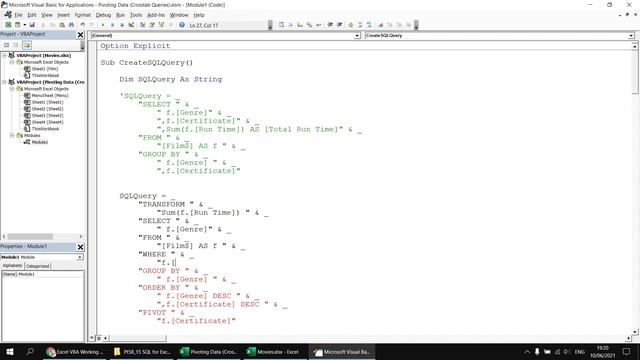The image size is (640, 360).
Task: Click the Outdent icon on the Edit toolbar
Action: (x=340, y=25)
